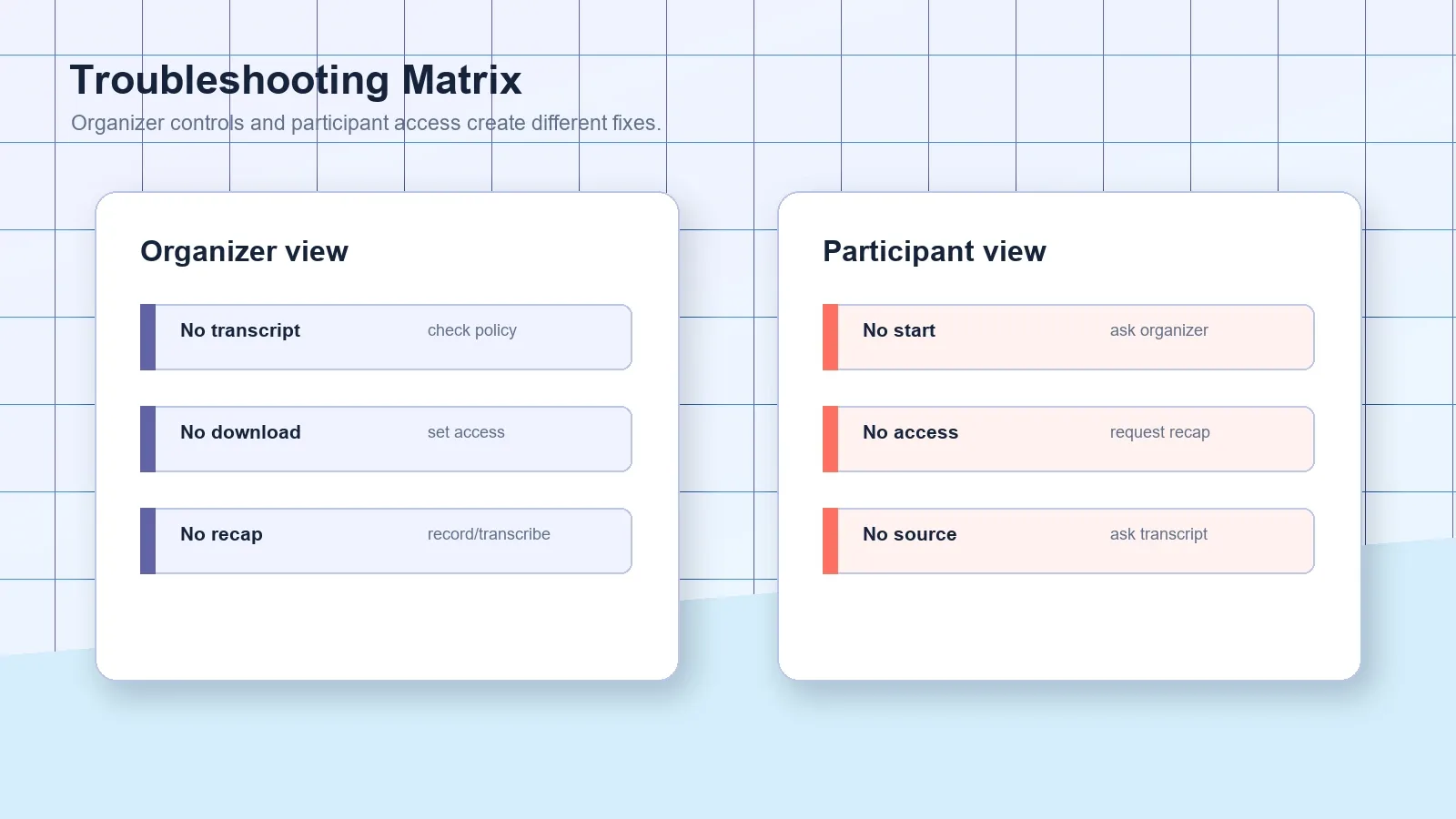Click the record/transcribe fix text
Viewport: 1456px width, 819px height.
tap(489, 534)
